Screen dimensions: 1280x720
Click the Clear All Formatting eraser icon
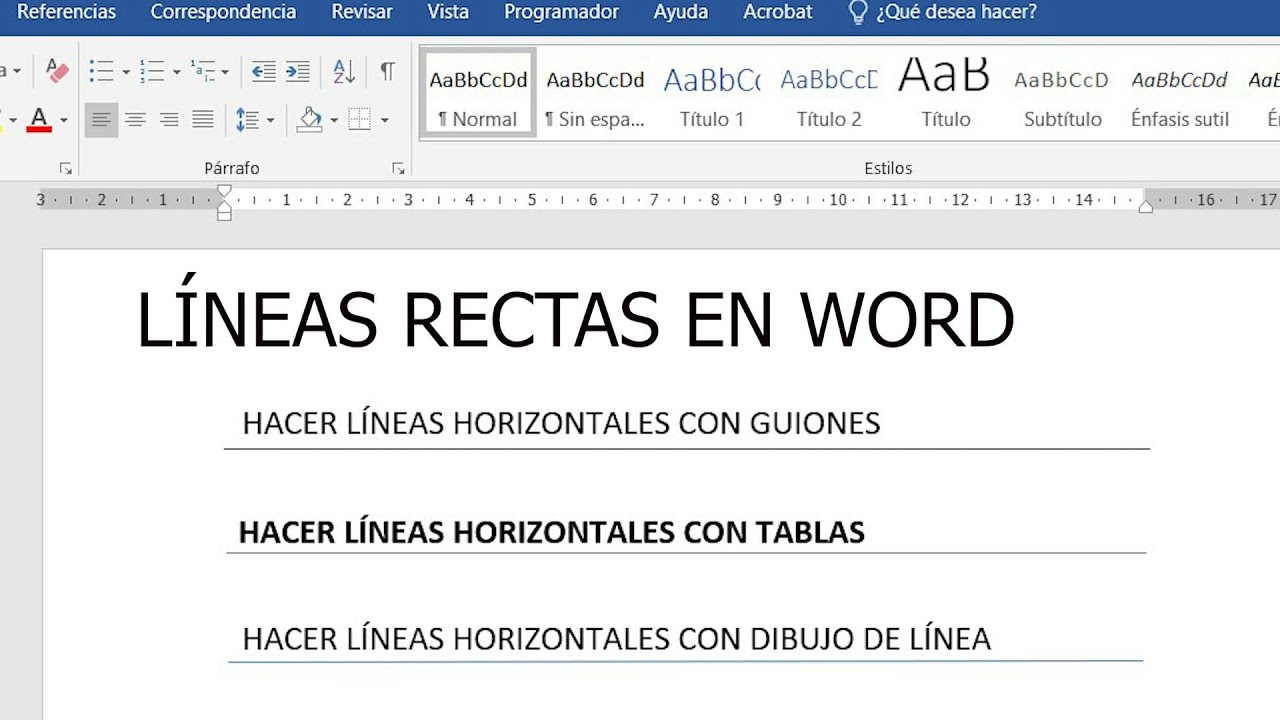tap(58, 72)
